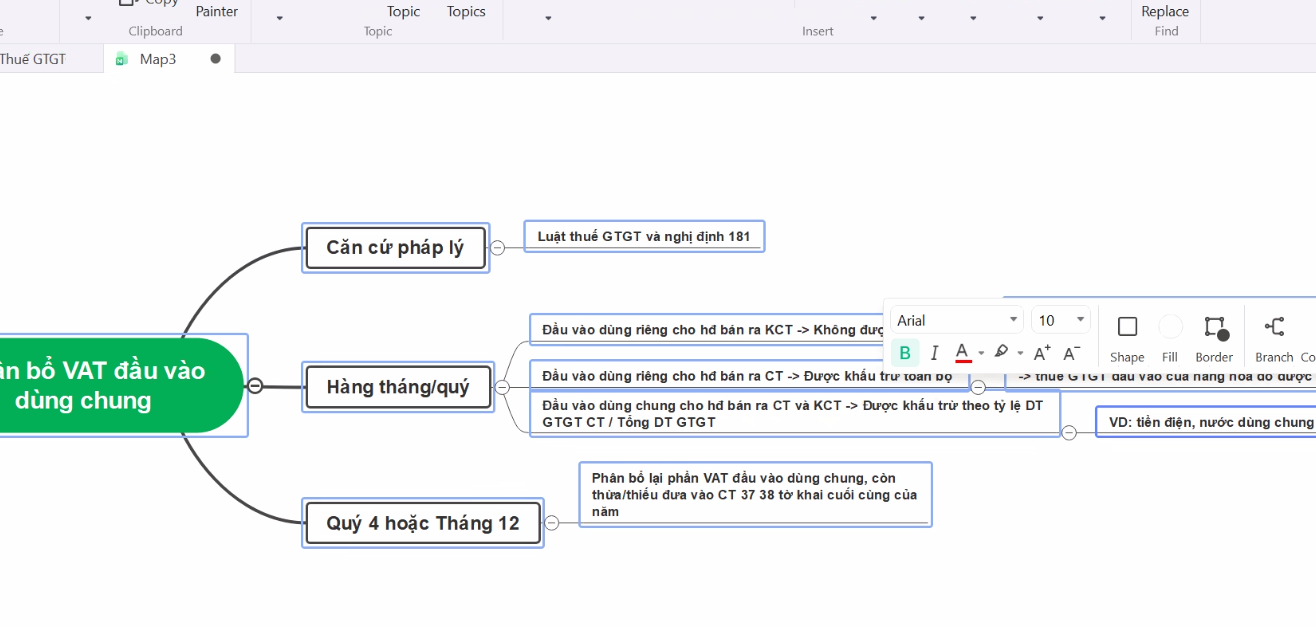Screen dimensions: 1316x627
Task: Open the font size 10 dropdown
Action: pos(1061,320)
